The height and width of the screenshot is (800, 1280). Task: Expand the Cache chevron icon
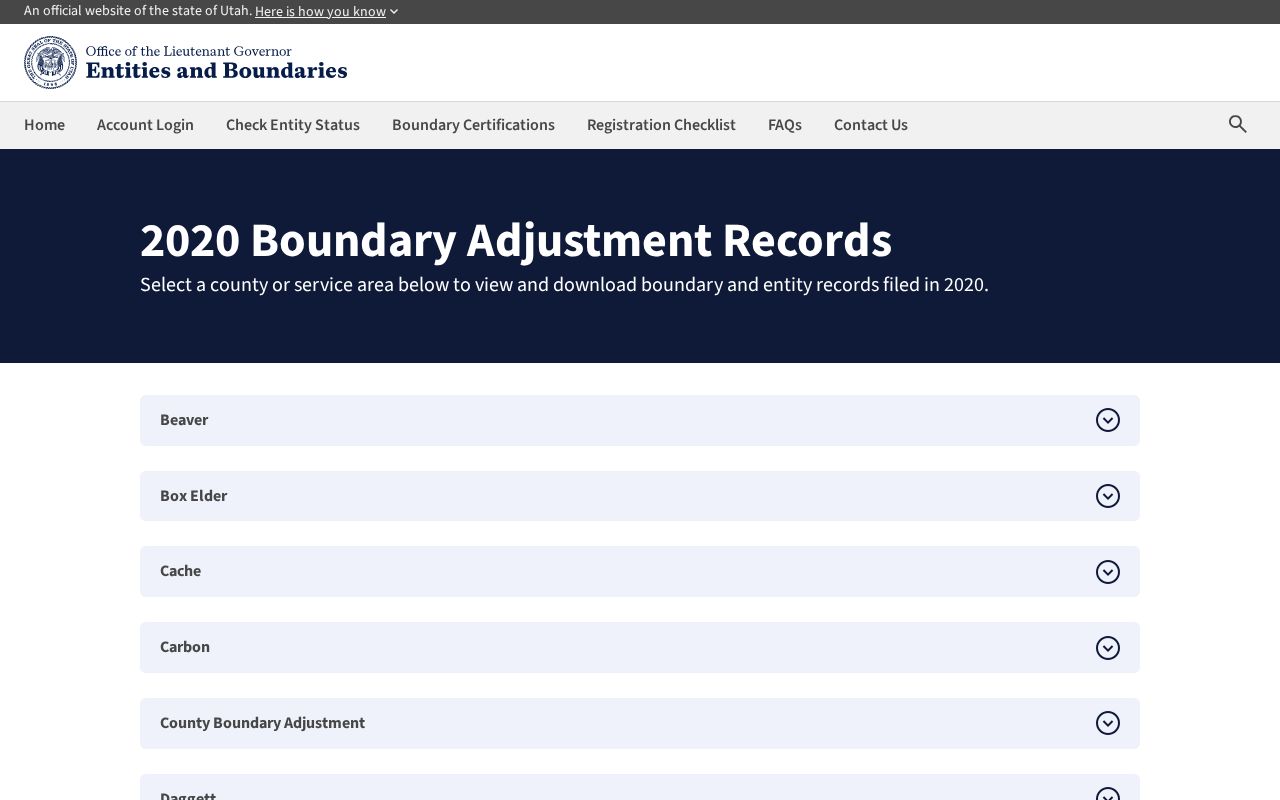(x=1108, y=572)
